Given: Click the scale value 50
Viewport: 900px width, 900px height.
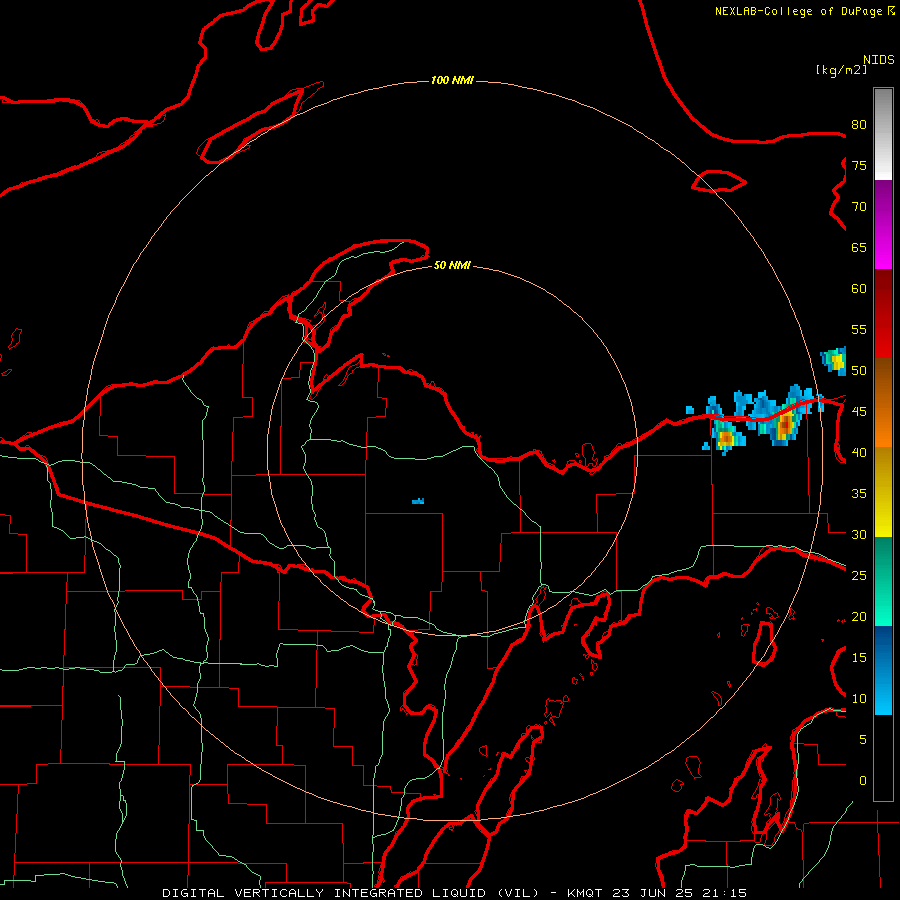Looking at the screenshot, I should point(859,370).
